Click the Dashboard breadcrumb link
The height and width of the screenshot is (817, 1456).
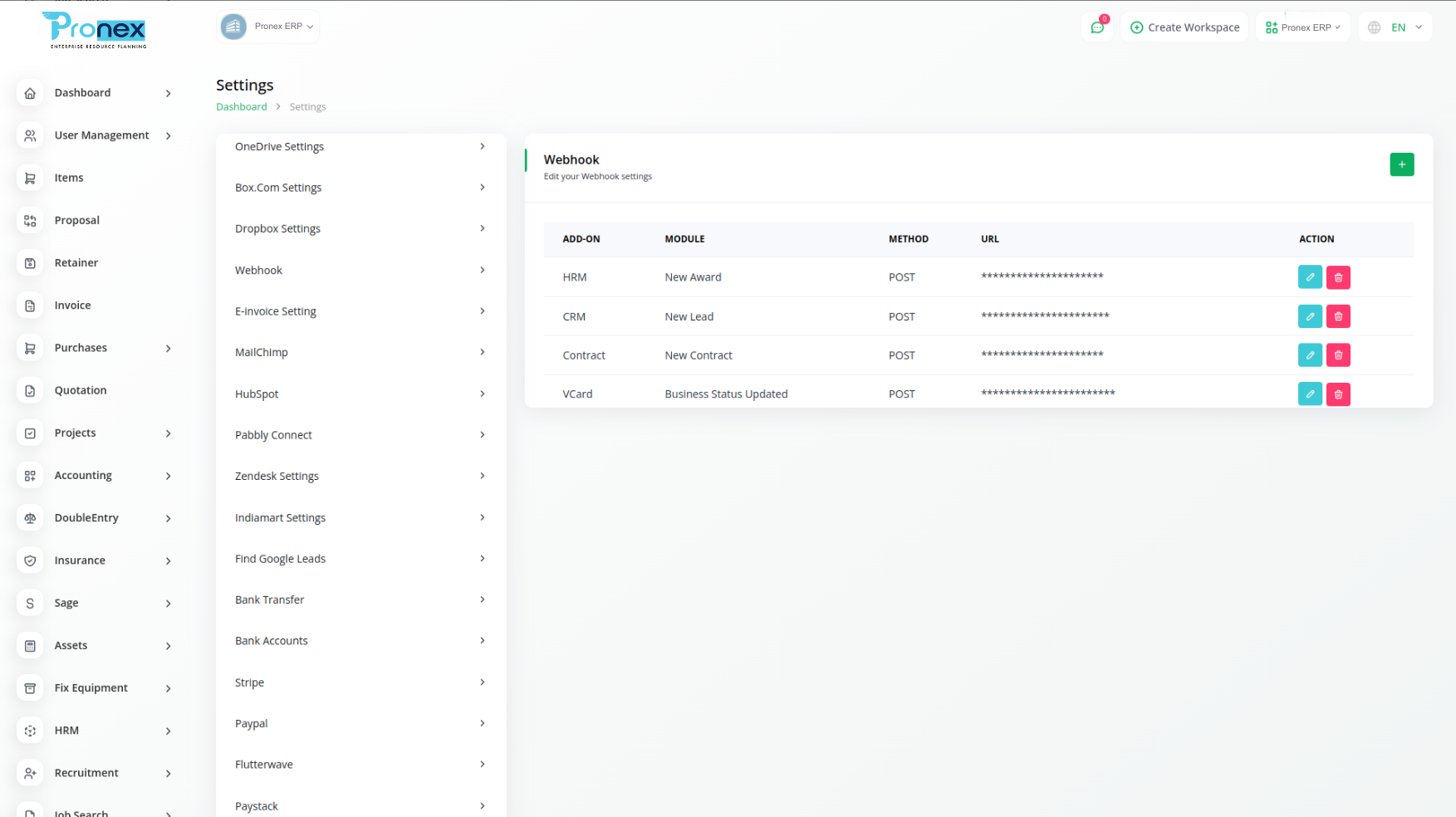242,107
